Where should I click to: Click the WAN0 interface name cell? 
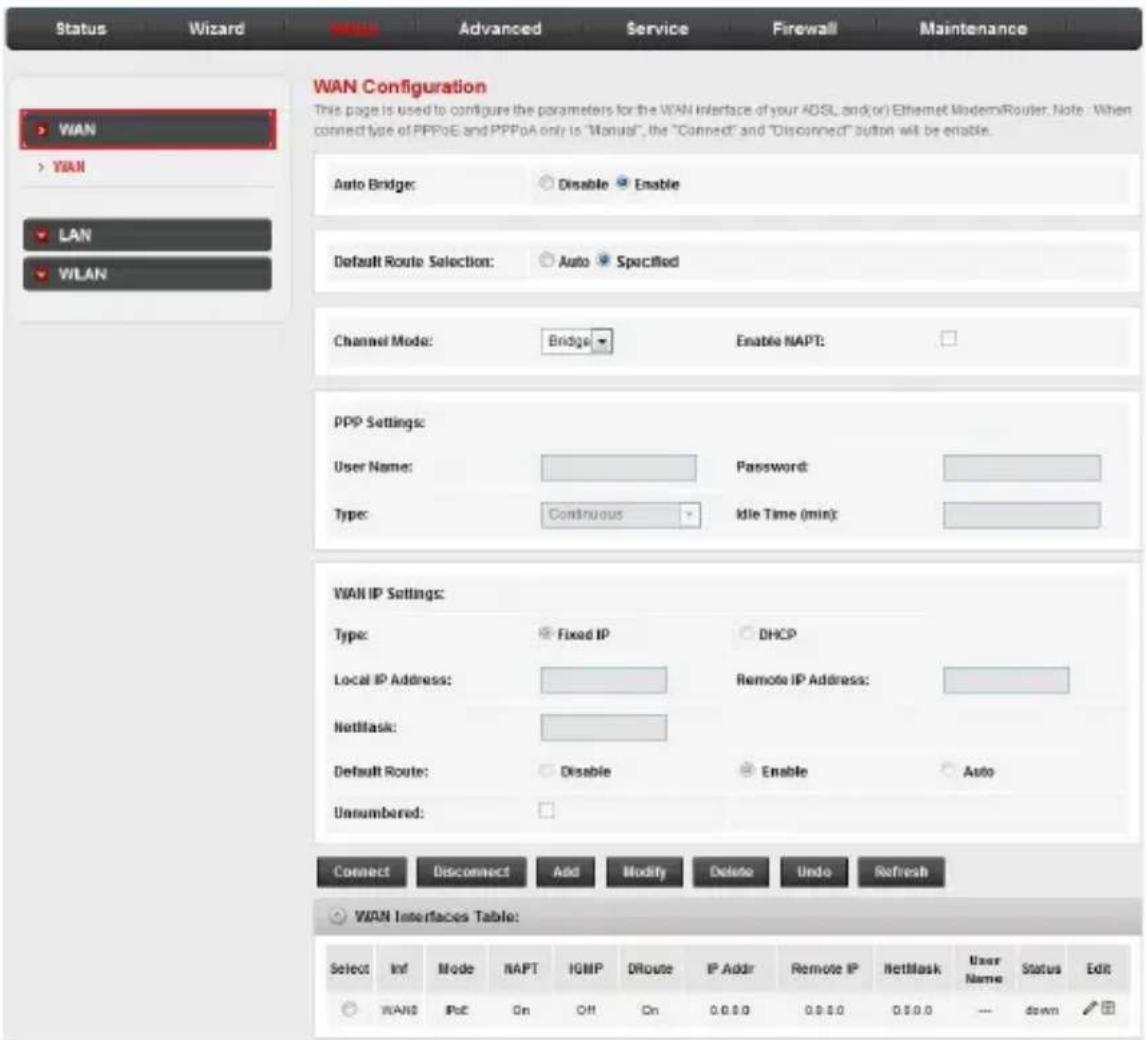(x=399, y=1010)
